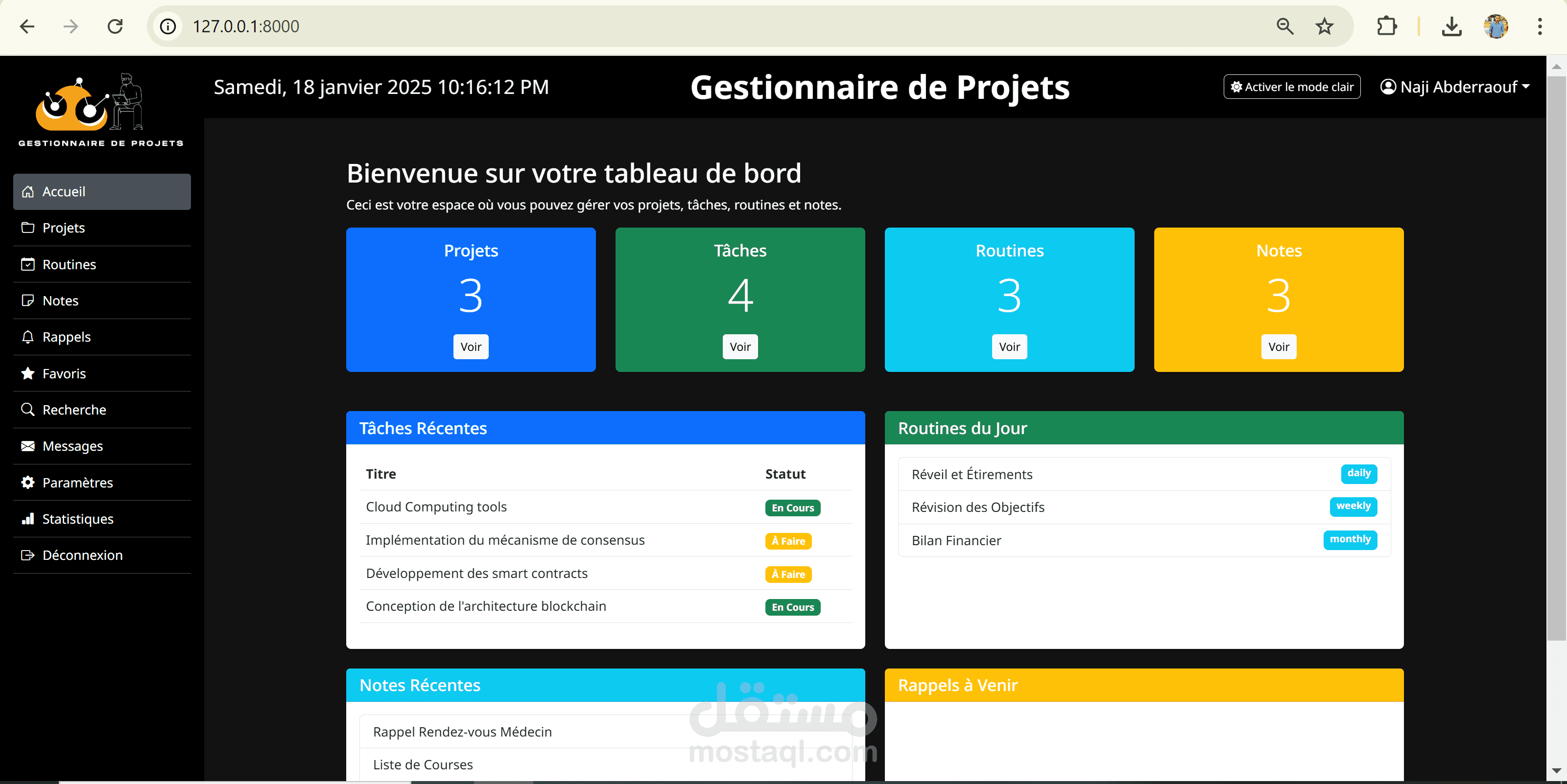Open the Chrome profile avatar menu
This screenshot has height=784, width=1567.
(1495, 26)
